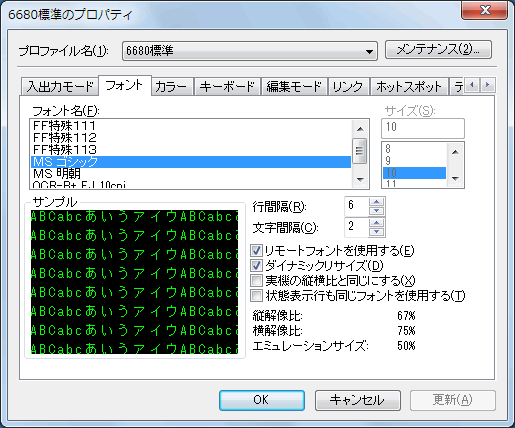The width and height of the screenshot is (515, 428).
Task: Open the 編集モード tab
Action: tap(294, 87)
